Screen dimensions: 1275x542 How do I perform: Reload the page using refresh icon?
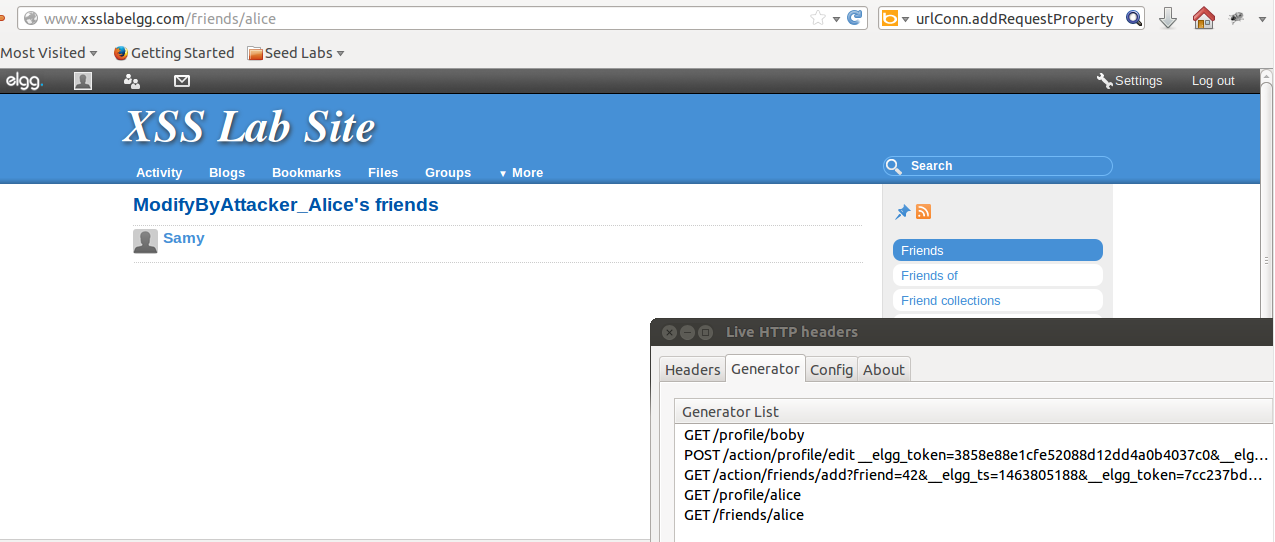854,18
